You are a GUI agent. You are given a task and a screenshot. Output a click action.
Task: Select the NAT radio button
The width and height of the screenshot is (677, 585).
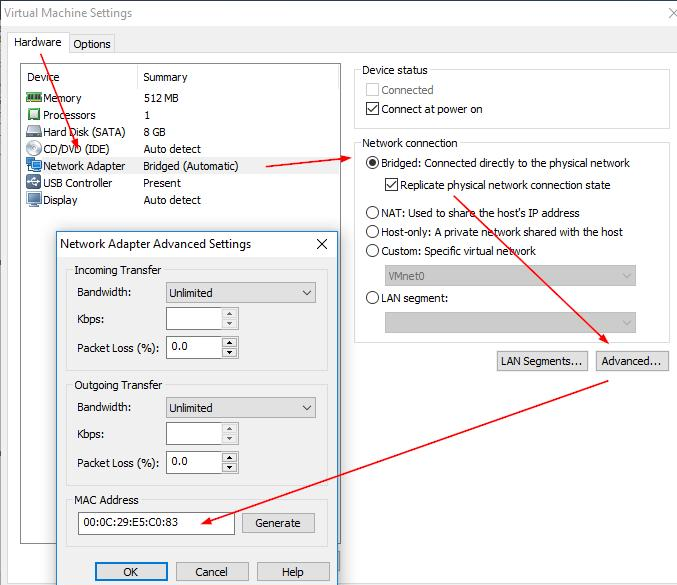(373, 213)
